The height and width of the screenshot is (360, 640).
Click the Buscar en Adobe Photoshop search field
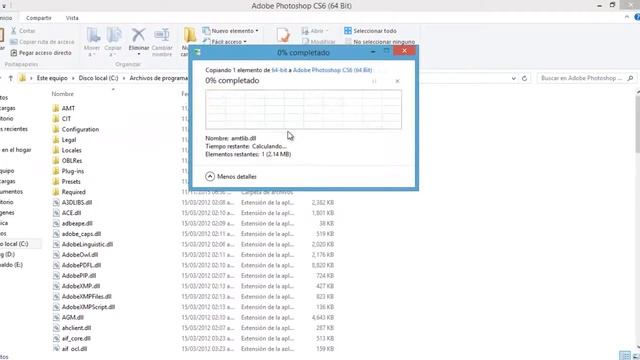586,78
